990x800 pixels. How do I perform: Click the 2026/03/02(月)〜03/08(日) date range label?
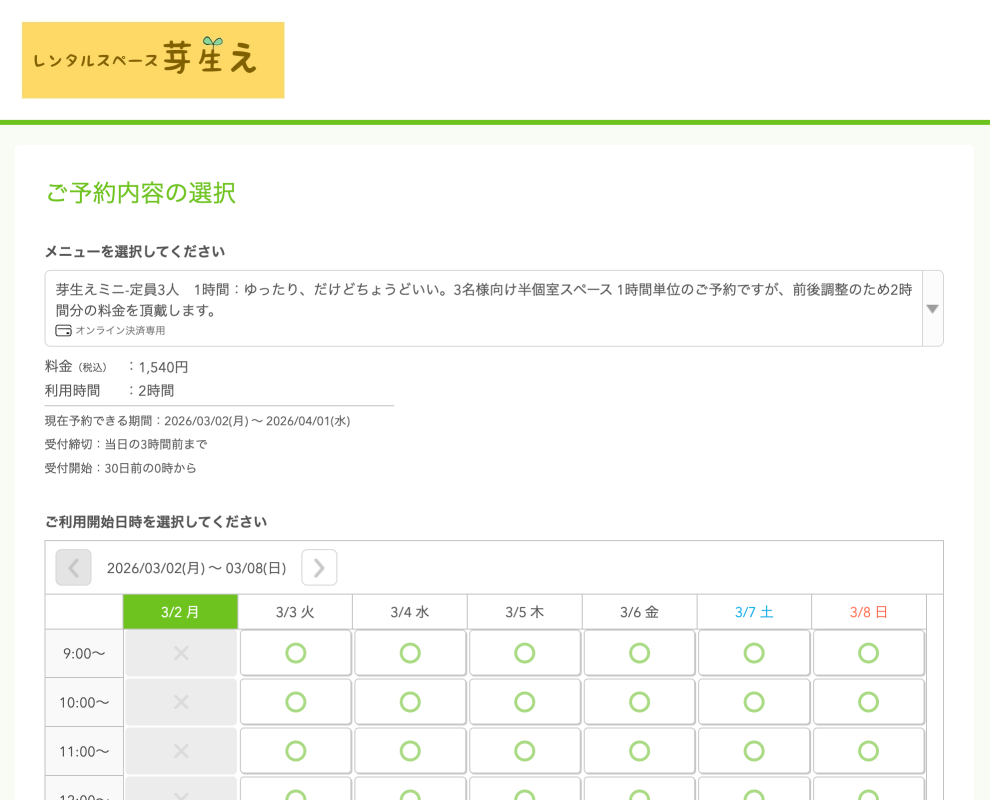196,568
